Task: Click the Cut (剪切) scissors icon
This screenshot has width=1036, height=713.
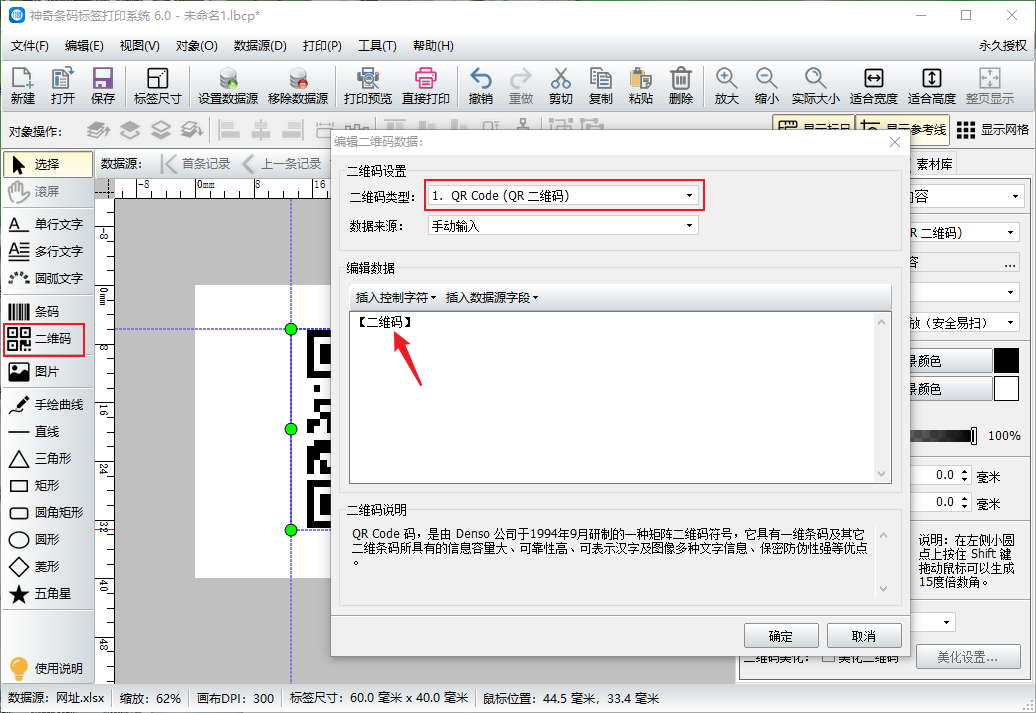Action: (x=560, y=86)
